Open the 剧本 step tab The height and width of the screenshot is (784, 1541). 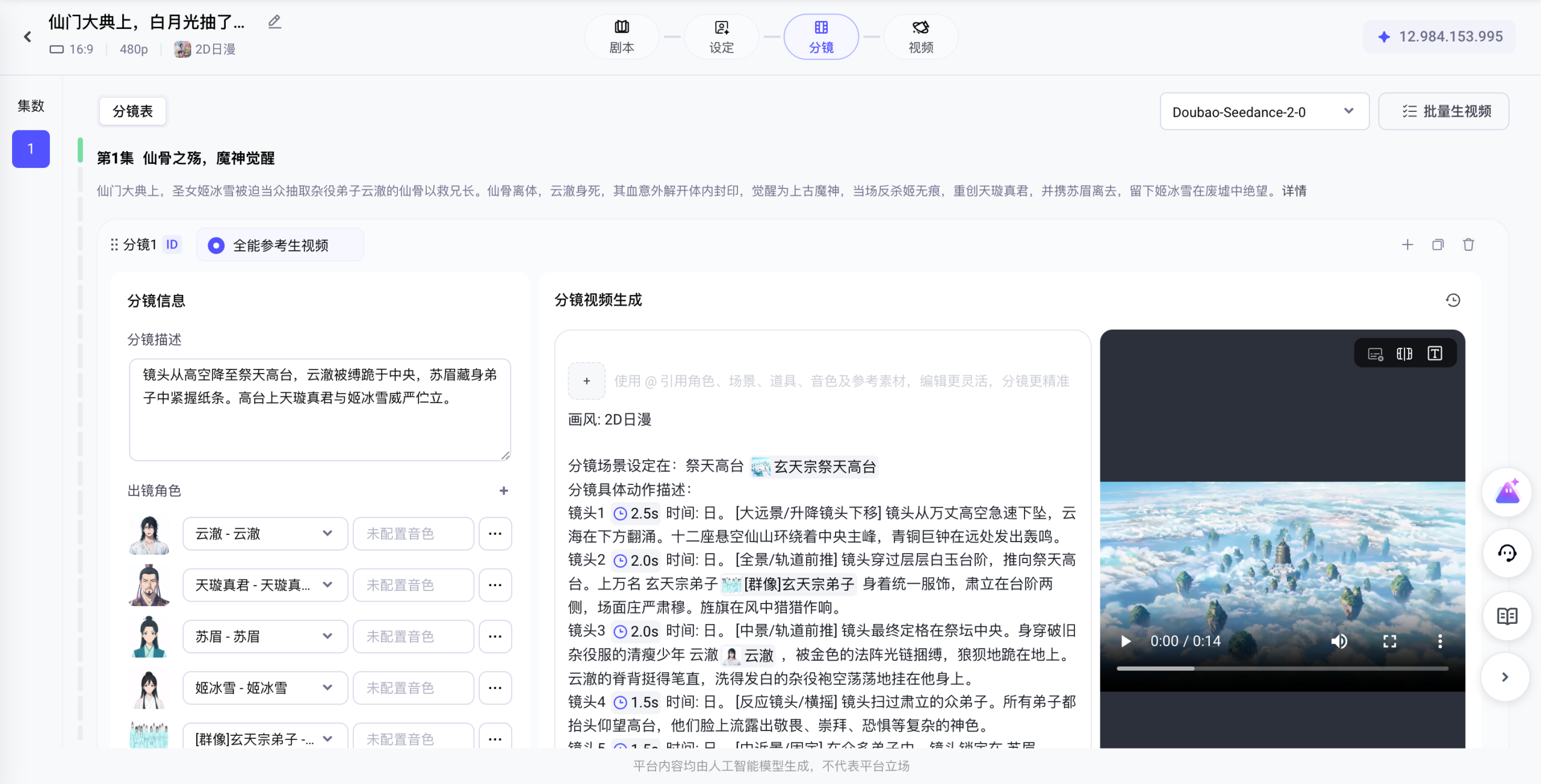click(x=621, y=37)
